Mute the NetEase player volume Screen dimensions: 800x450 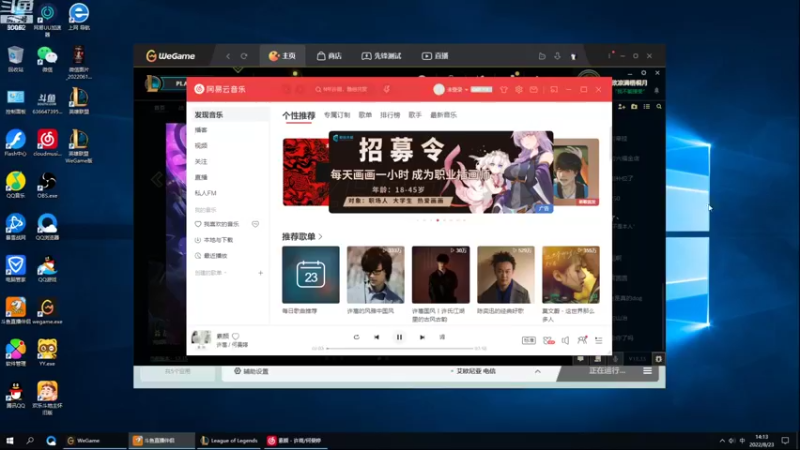click(565, 340)
